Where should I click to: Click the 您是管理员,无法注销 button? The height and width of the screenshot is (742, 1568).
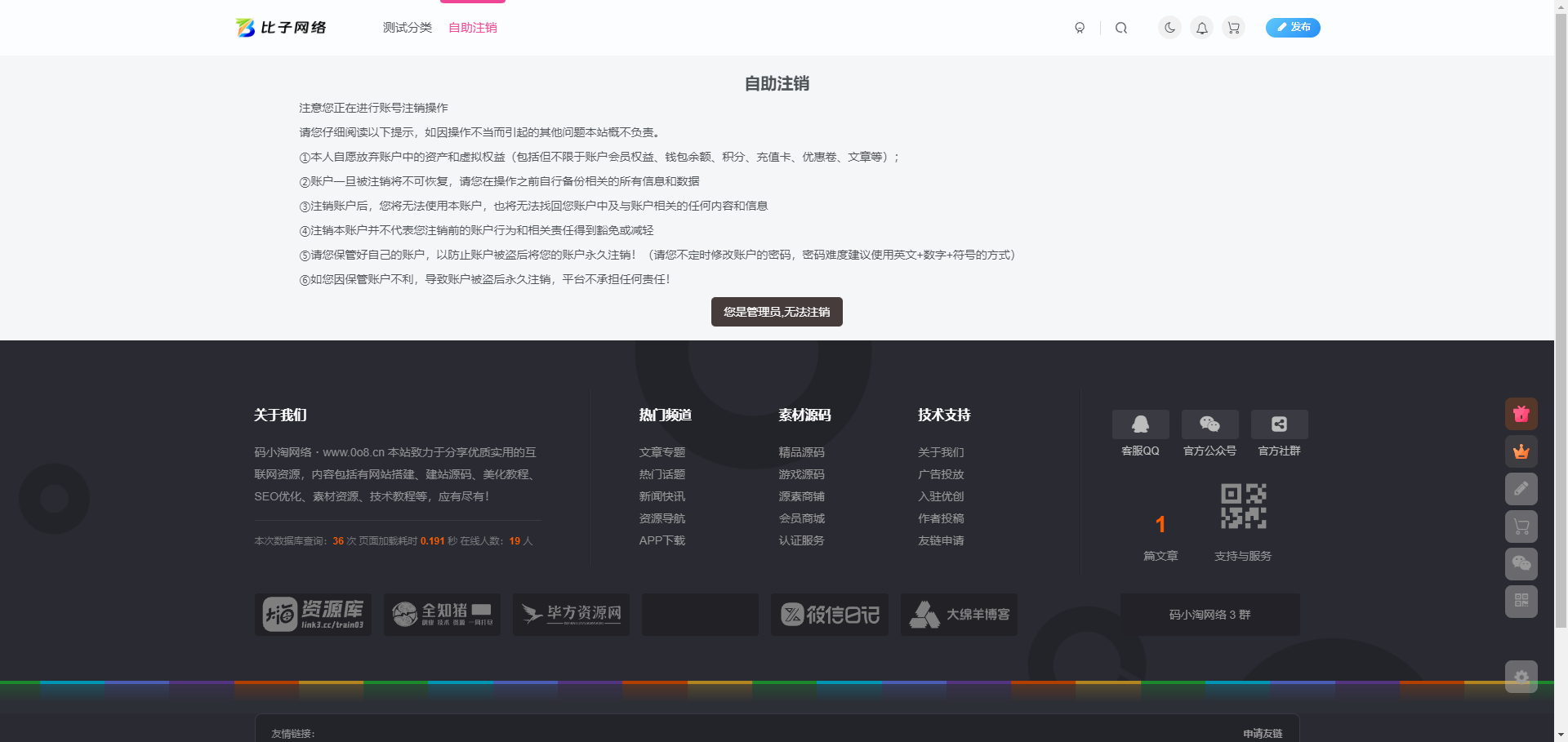tap(776, 312)
